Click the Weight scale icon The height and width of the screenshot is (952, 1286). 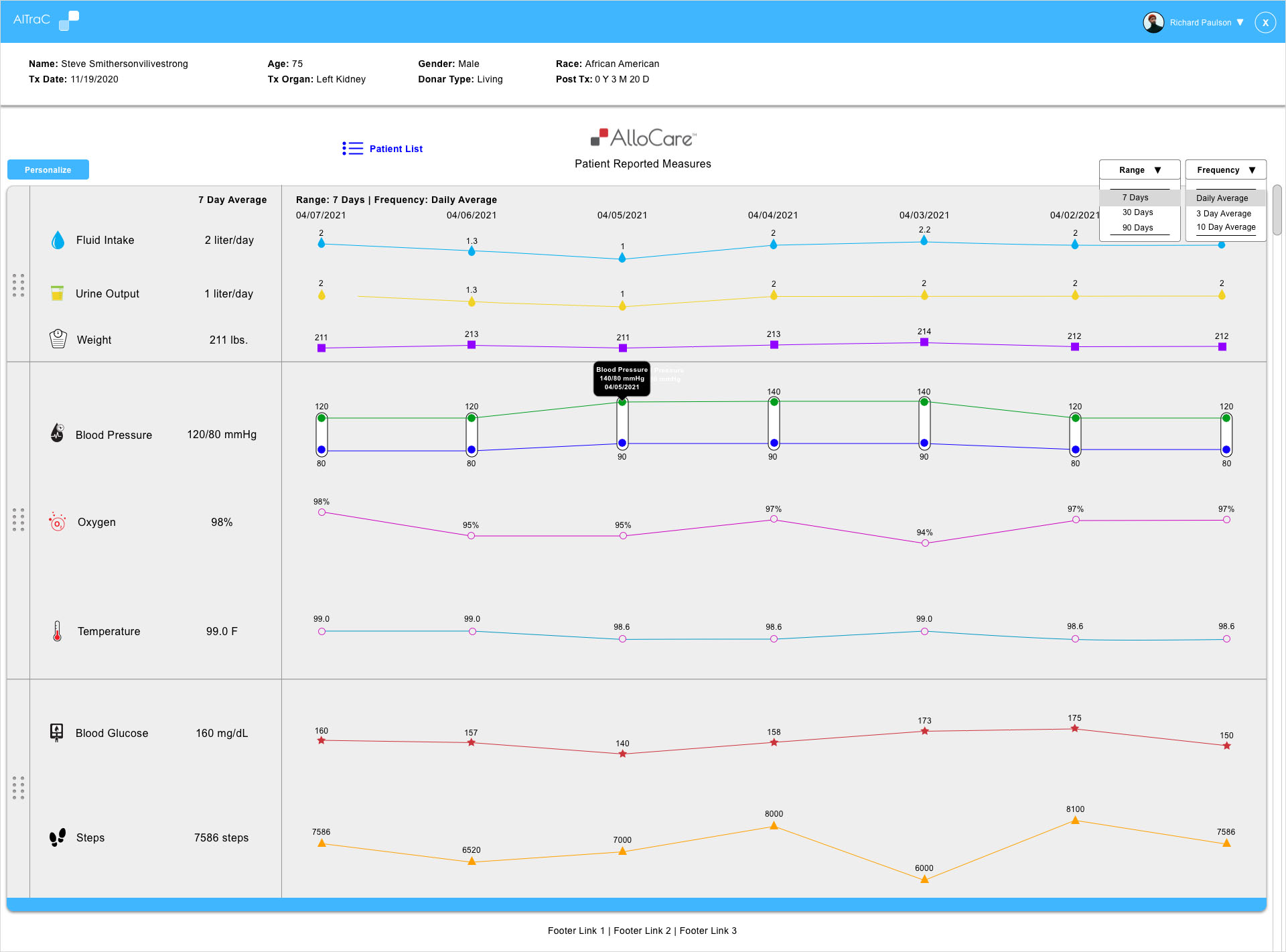click(x=58, y=339)
